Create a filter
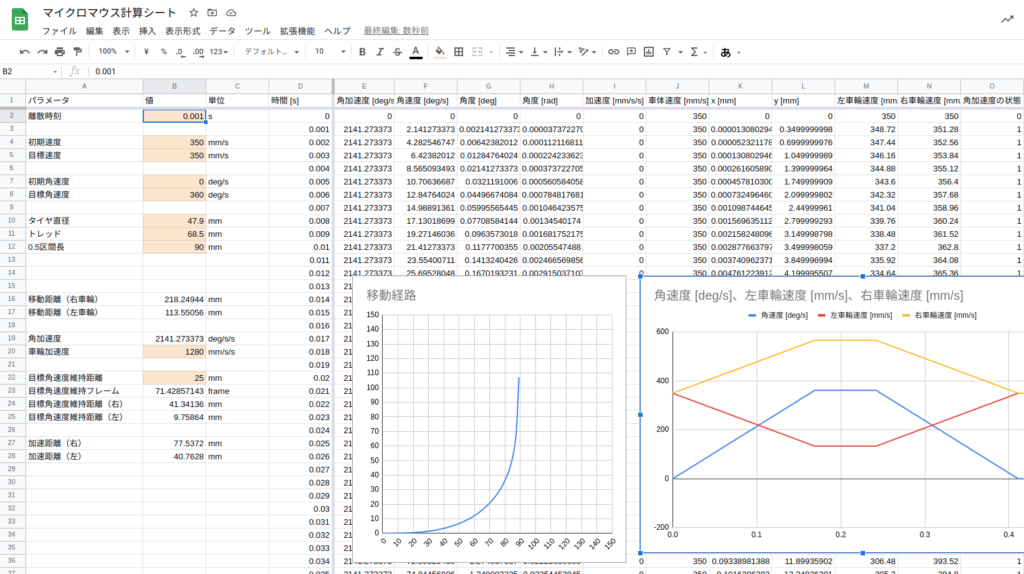Screen dimensions: 1024x574 point(667,52)
